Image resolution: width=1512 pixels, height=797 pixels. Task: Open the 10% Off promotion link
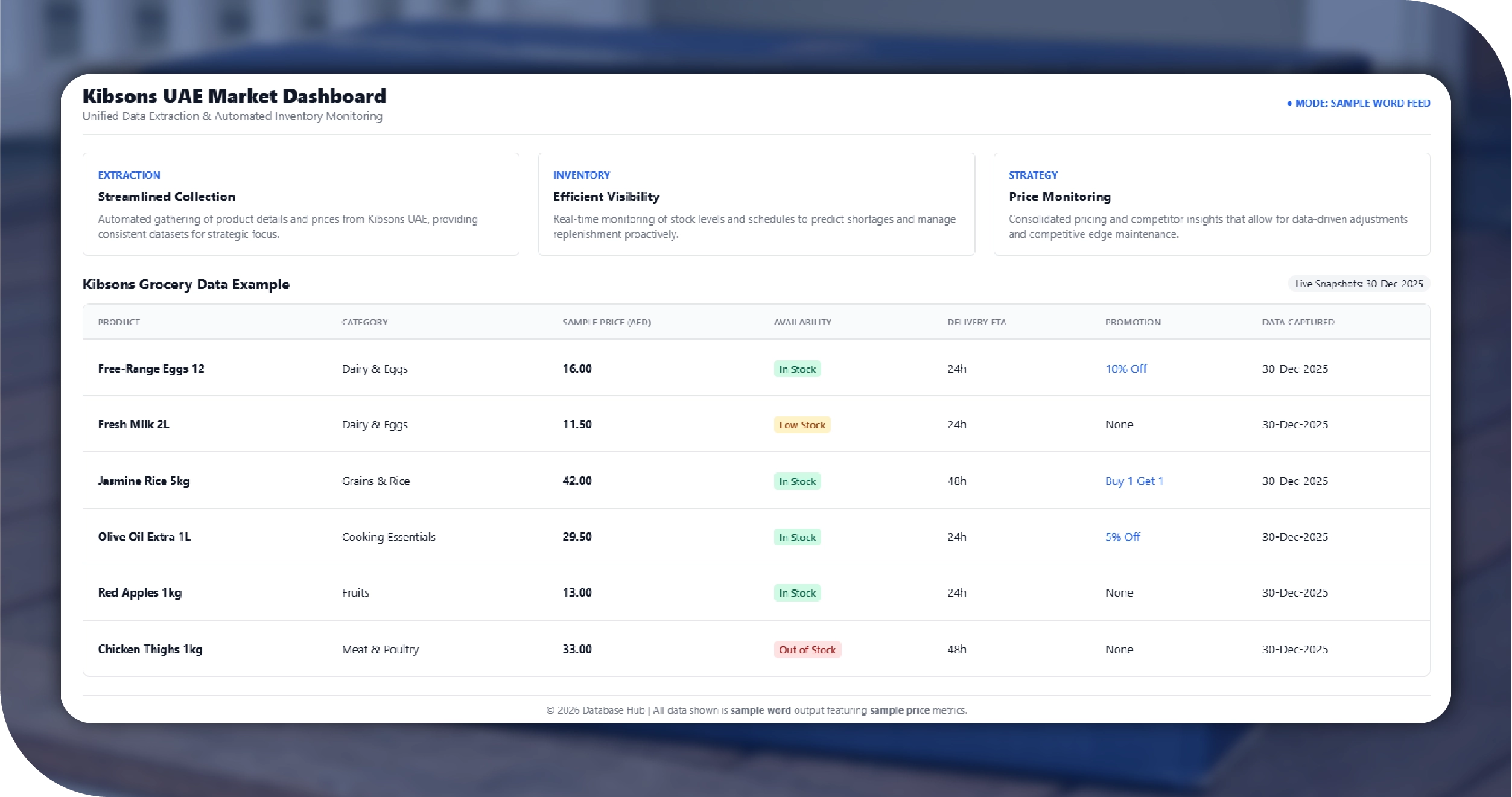coord(1125,369)
